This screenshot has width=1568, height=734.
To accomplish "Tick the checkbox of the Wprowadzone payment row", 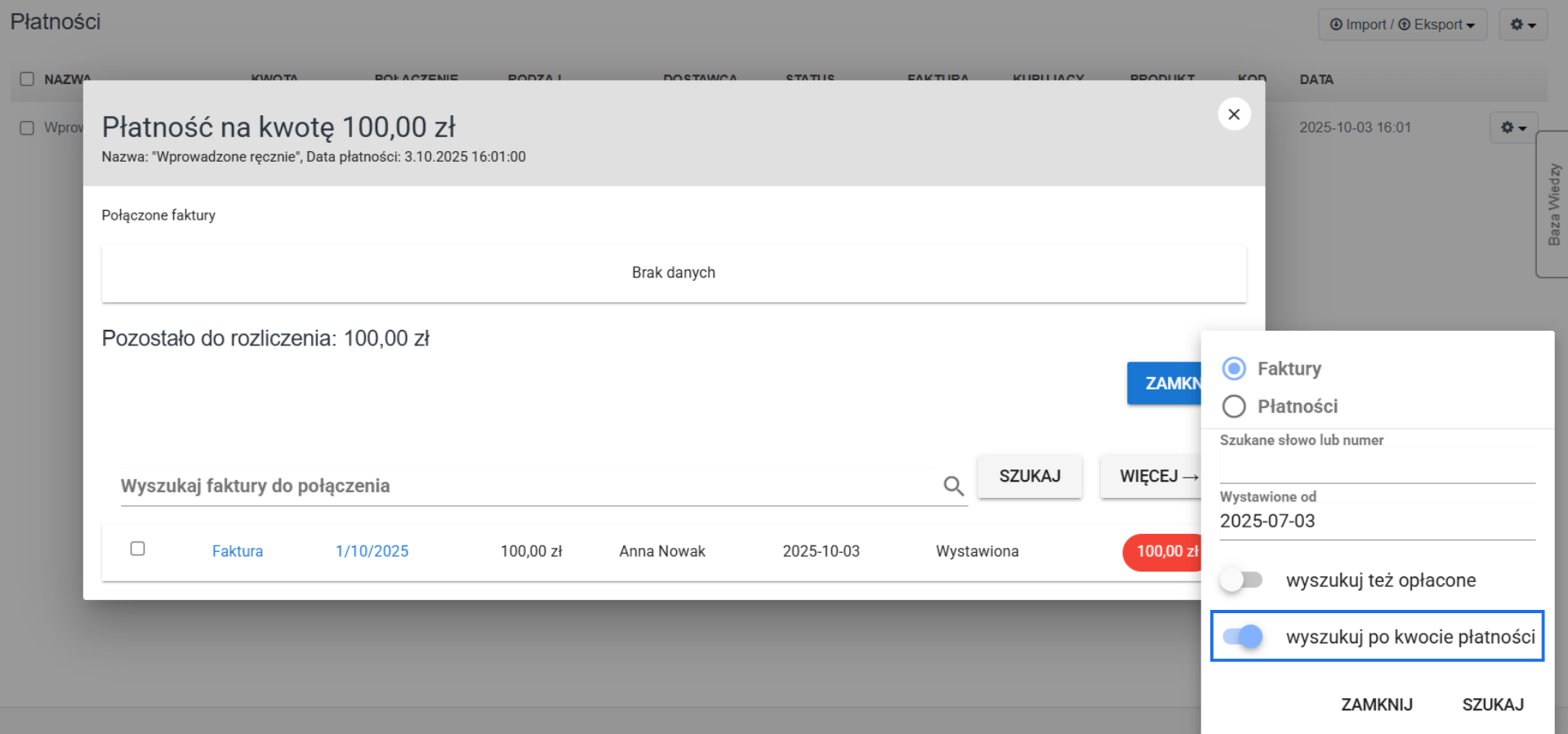I will (27, 128).
